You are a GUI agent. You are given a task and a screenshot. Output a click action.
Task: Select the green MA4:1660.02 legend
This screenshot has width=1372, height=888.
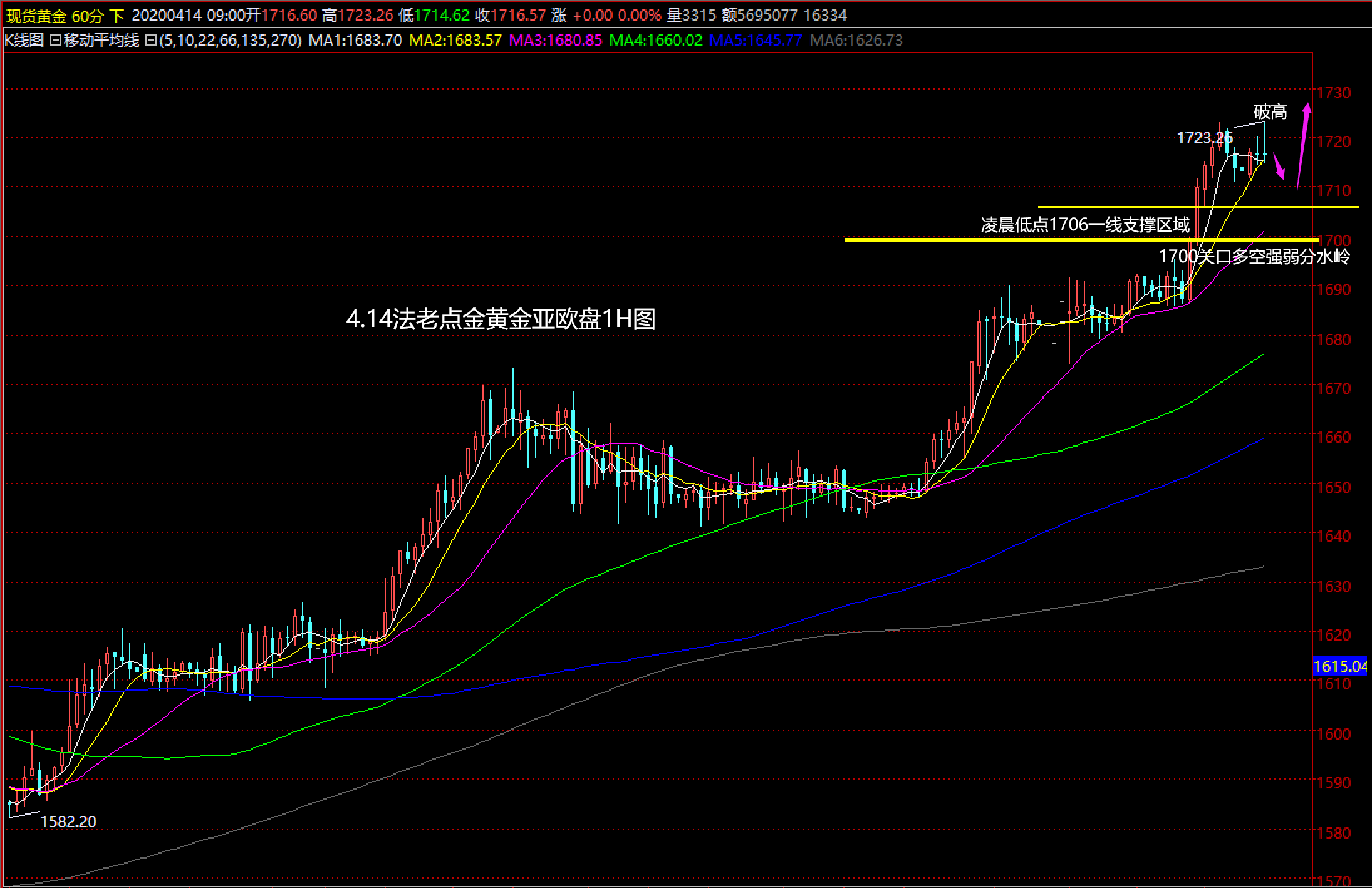[x=655, y=41]
